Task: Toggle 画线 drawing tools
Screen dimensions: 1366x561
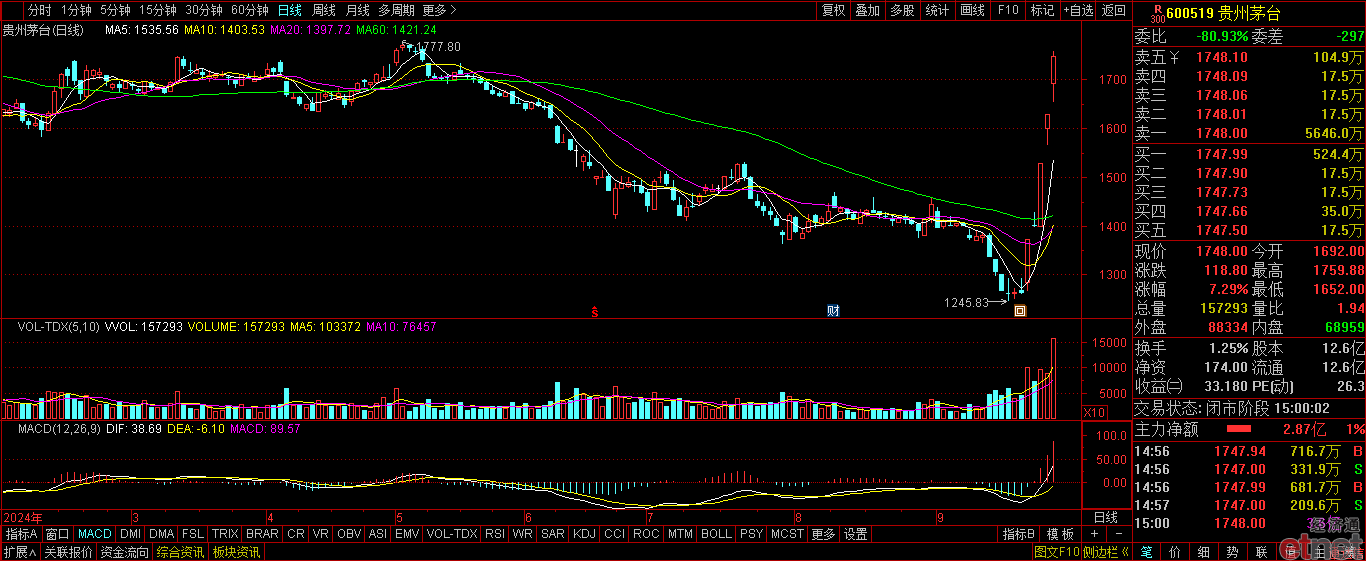Action: click(x=972, y=10)
